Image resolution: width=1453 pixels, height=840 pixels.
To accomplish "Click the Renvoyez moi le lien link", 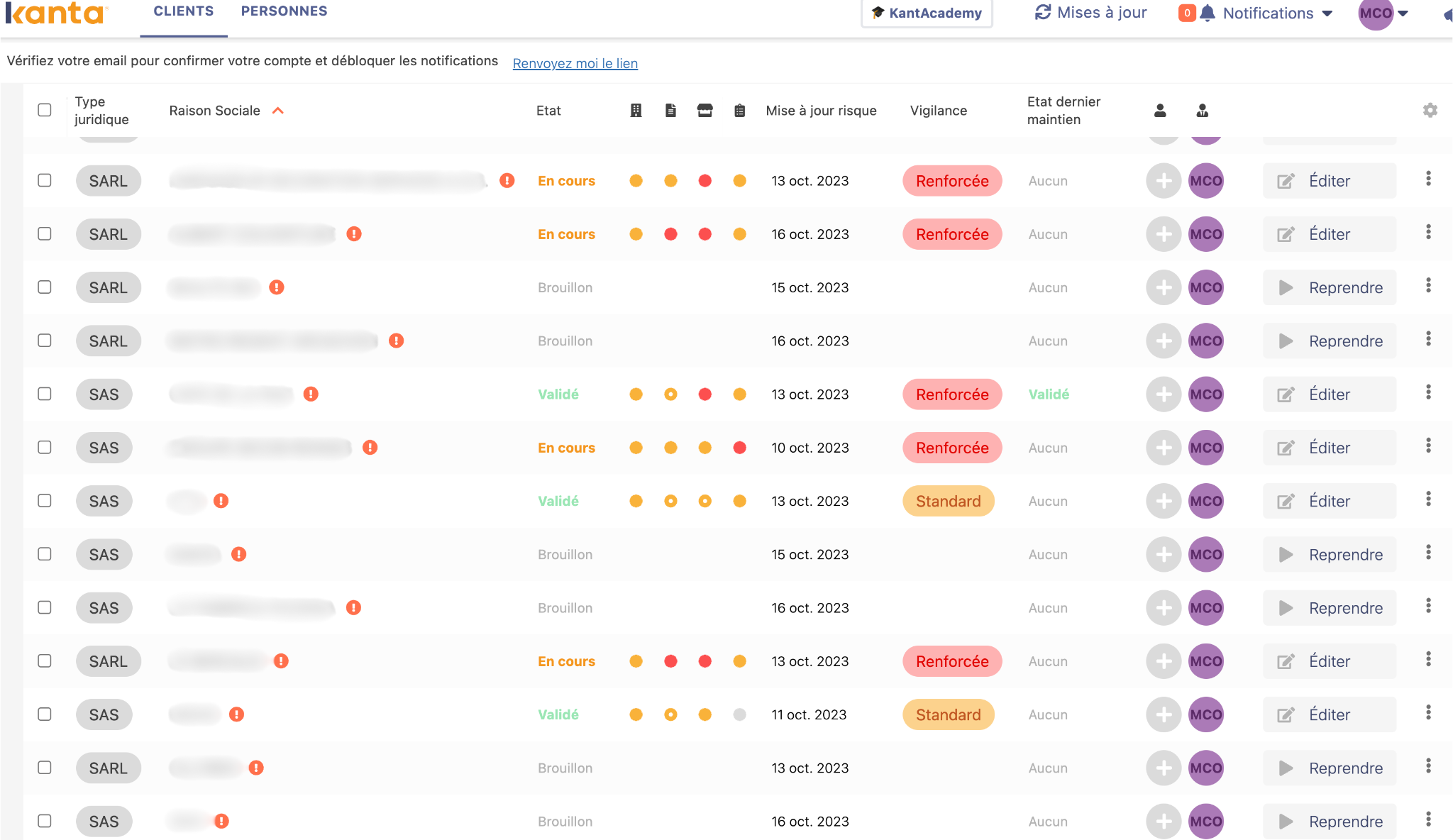I will 575,63.
